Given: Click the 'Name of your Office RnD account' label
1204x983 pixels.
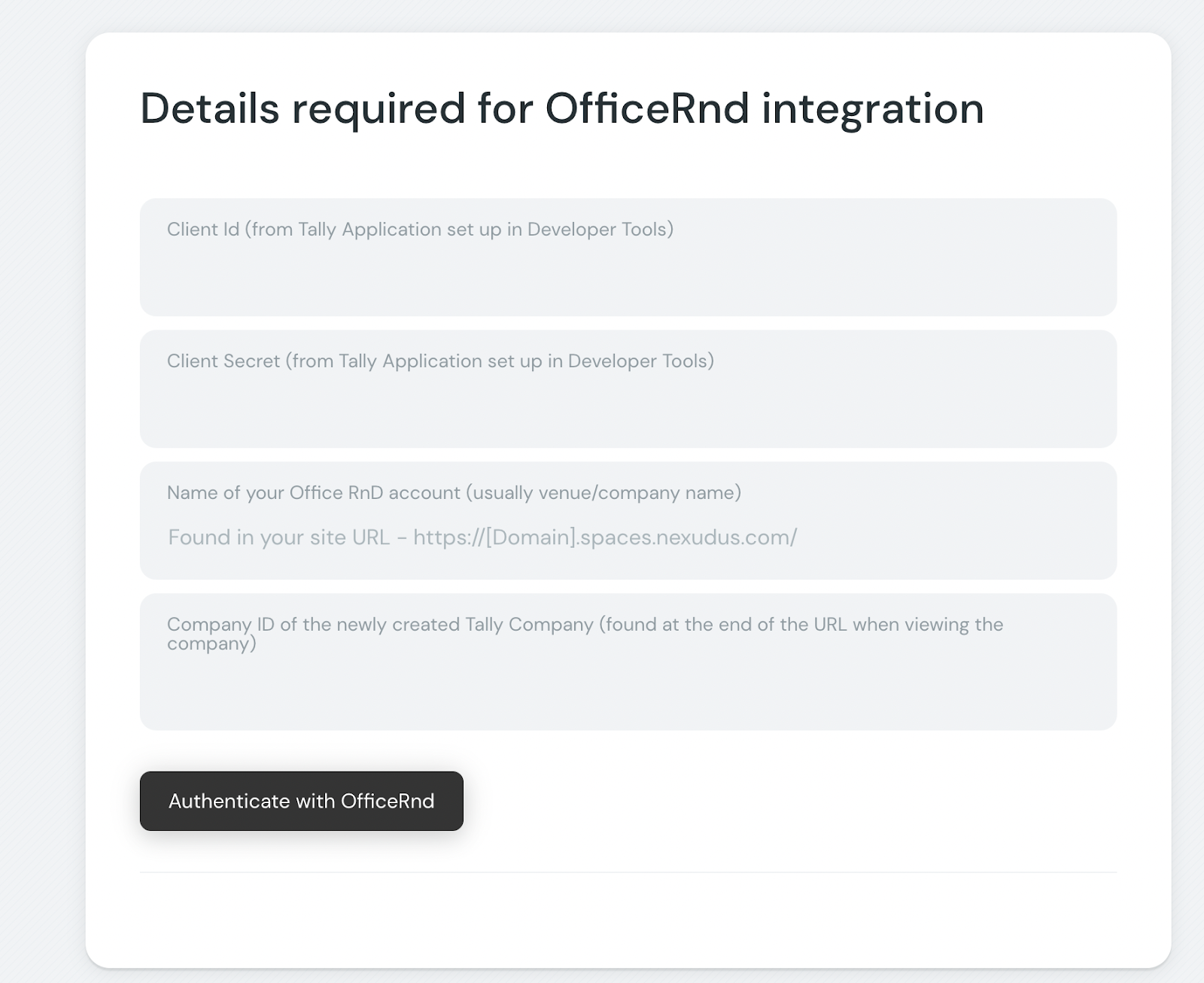Looking at the screenshot, I should point(313,493).
